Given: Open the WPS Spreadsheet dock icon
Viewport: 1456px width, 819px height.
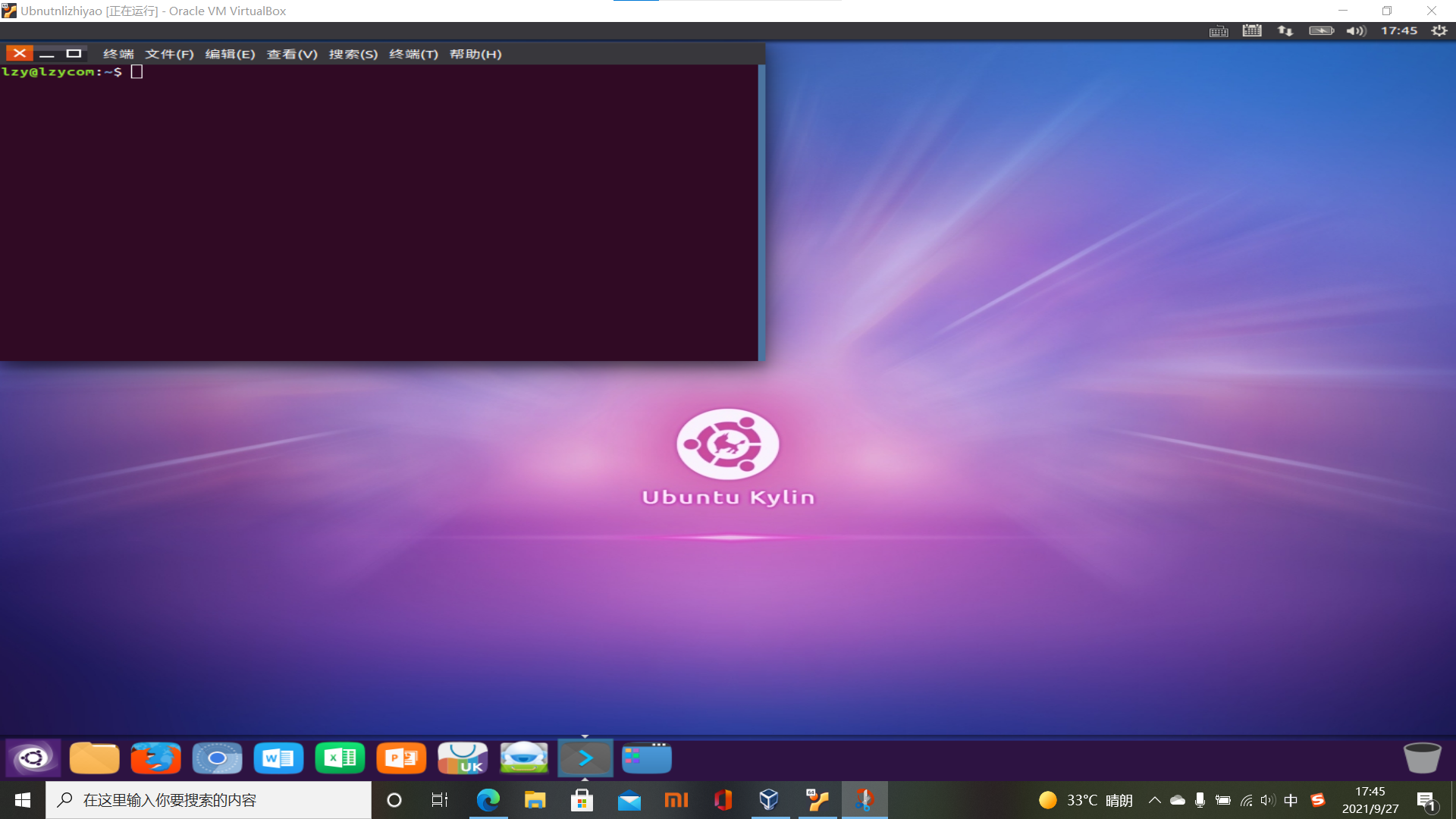Looking at the screenshot, I should tap(340, 758).
